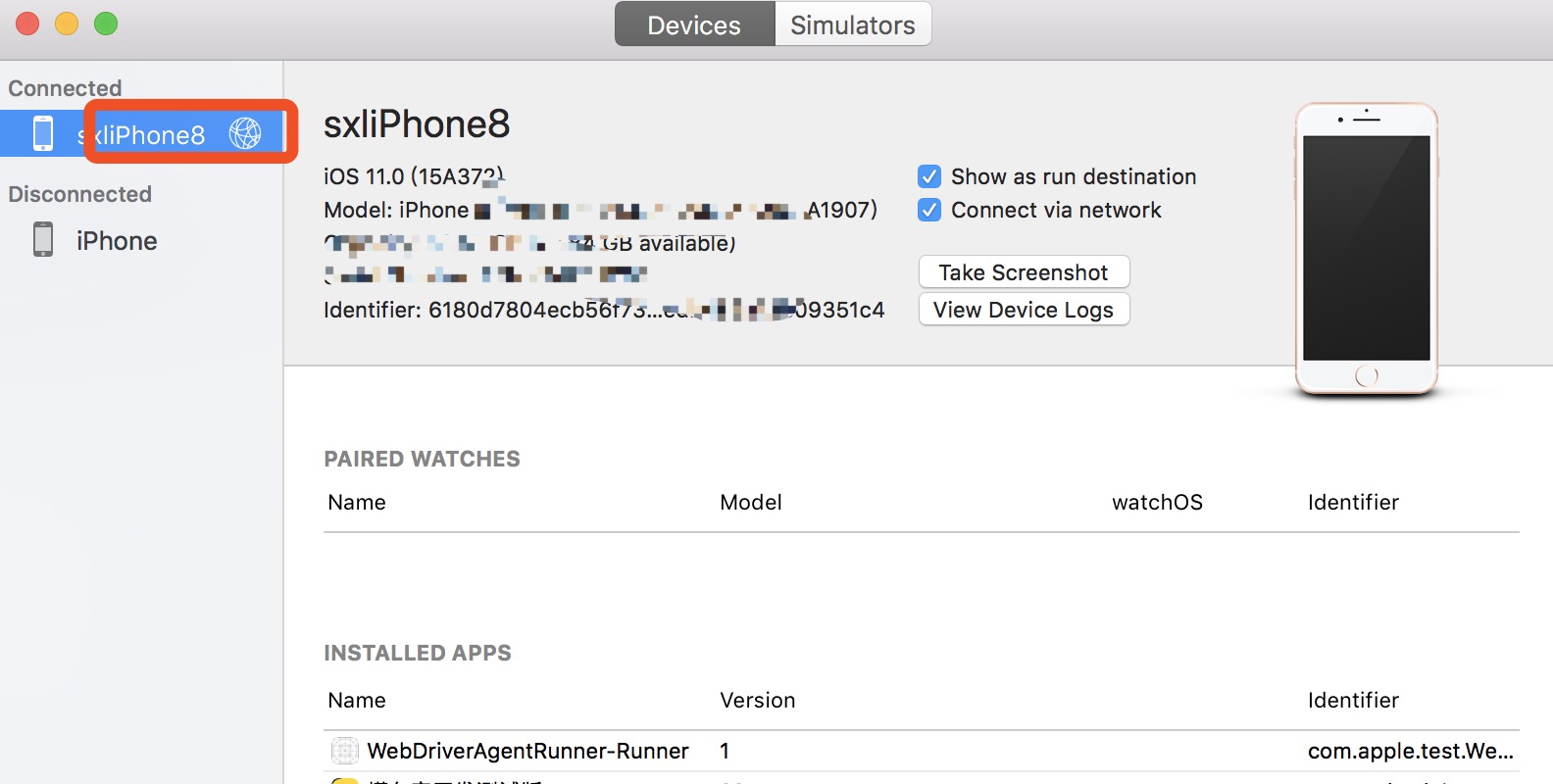Viewport: 1553px width, 784px height.
Task: Click the WebDriverAgentRunner-Runner app icon
Action: point(344,751)
